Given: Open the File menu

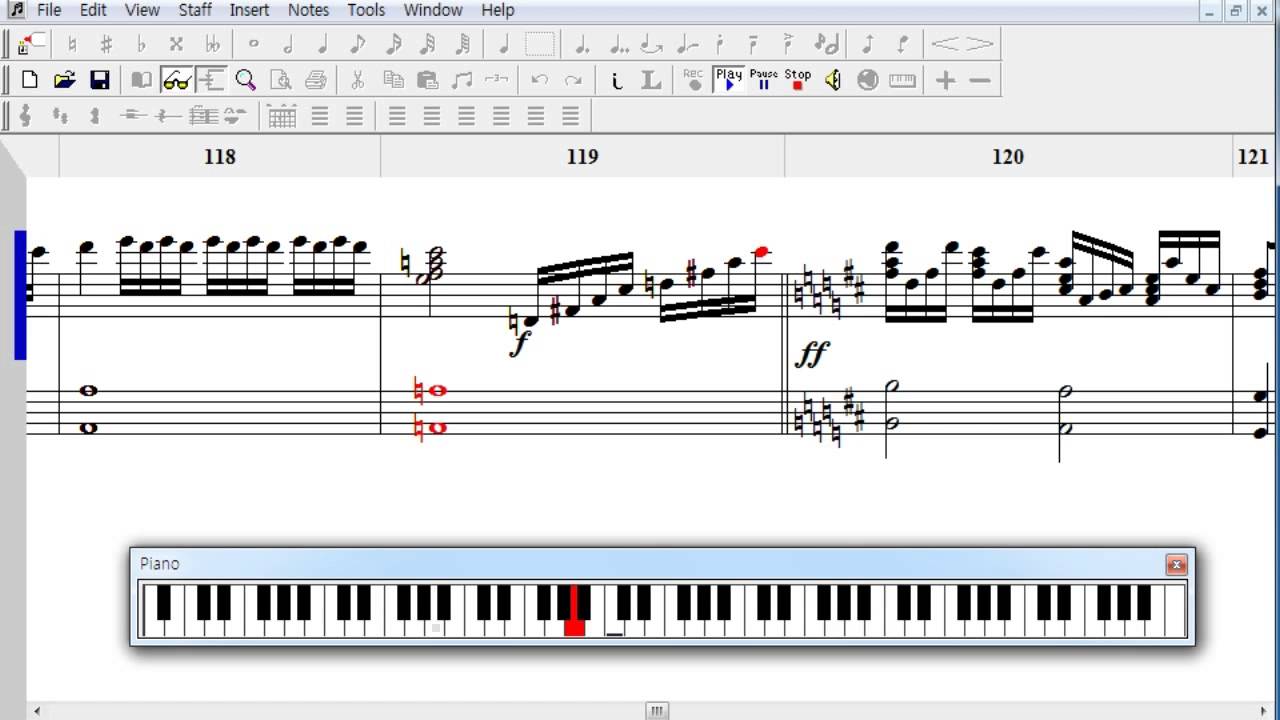Looking at the screenshot, I should (x=49, y=10).
